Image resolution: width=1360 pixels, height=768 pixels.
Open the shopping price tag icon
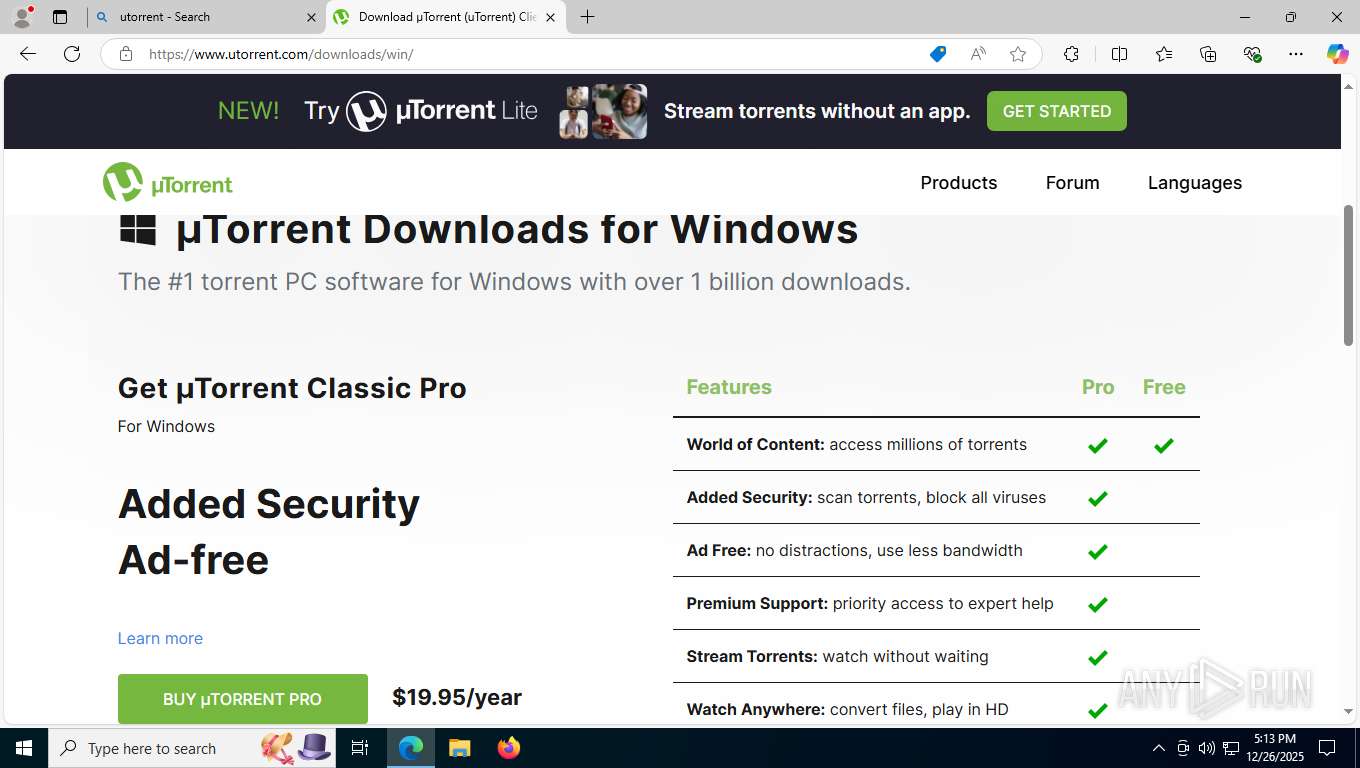938,54
